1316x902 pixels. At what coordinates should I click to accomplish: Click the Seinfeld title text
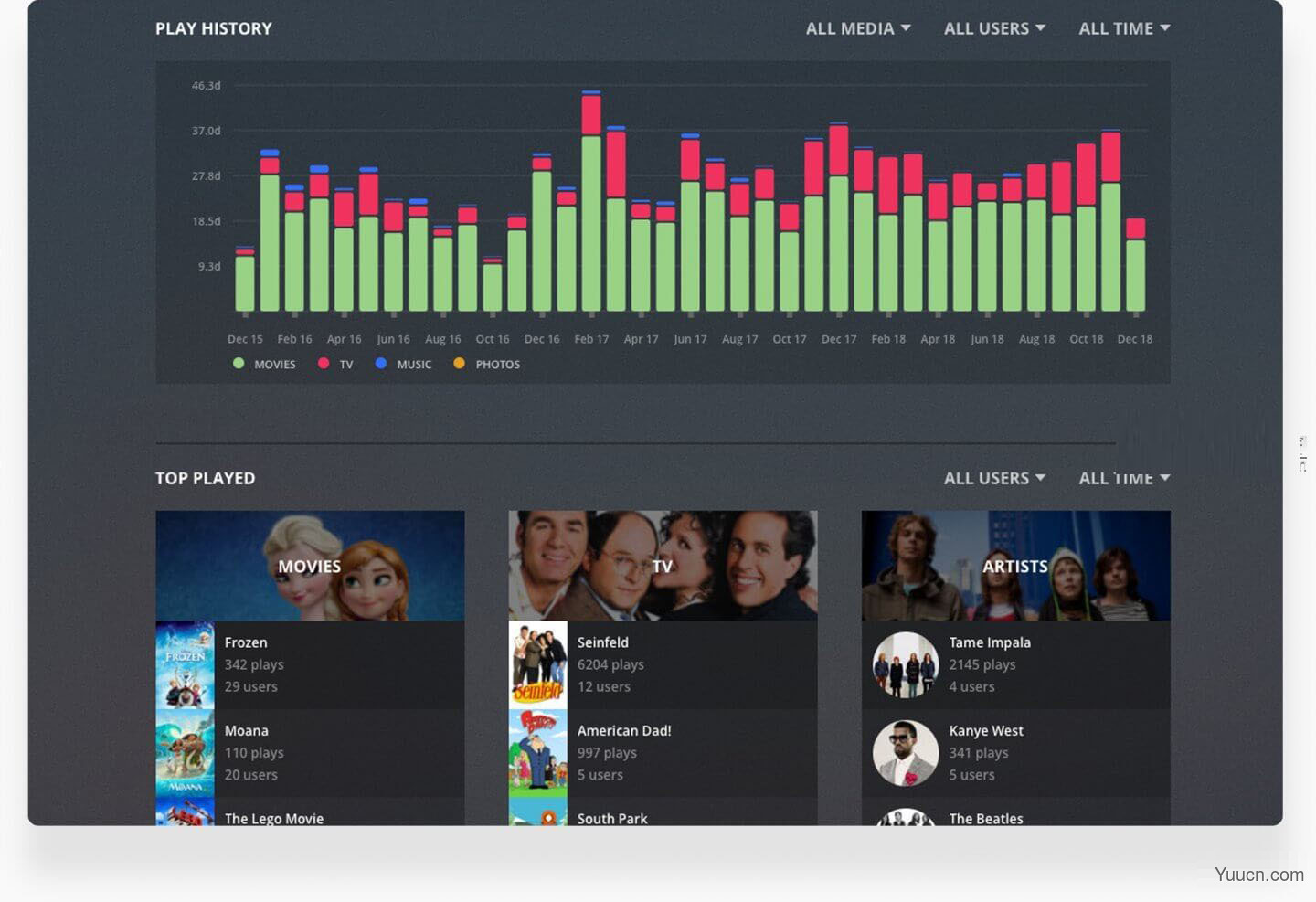click(x=603, y=642)
